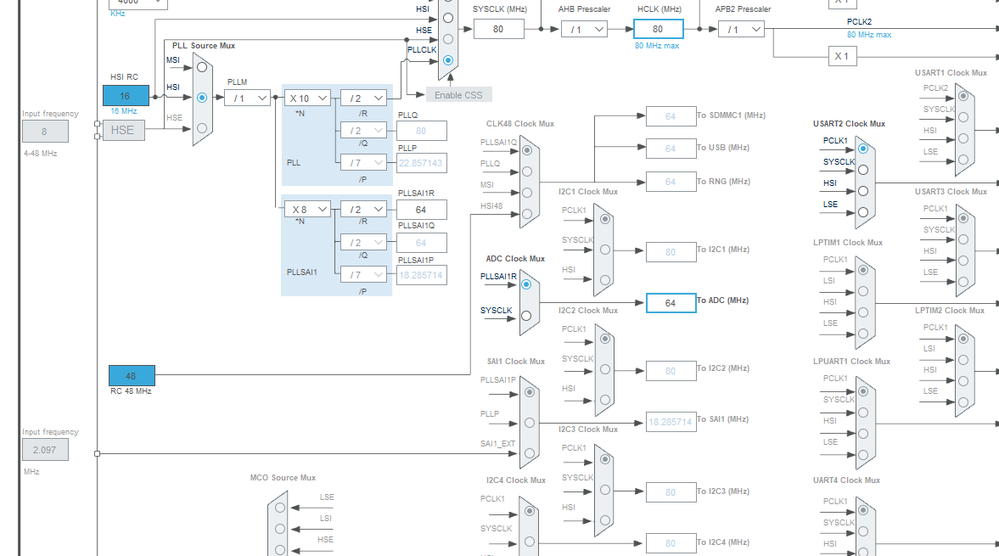This screenshot has height=556, width=999.
Task: Select HSI in I2C1 Clock Mux
Action: pos(605,280)
